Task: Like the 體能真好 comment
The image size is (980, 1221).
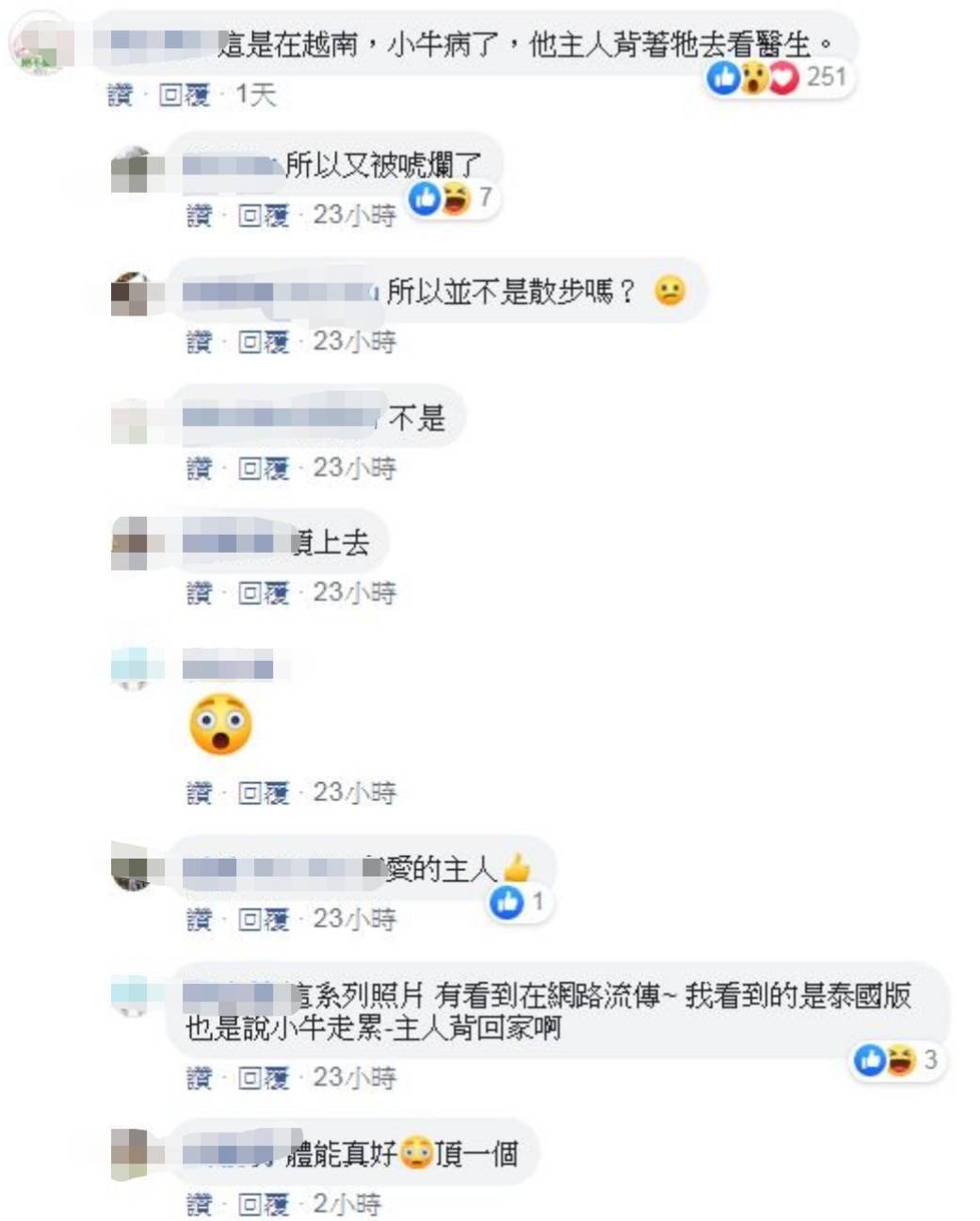Action: click(x=199, y=1203)
